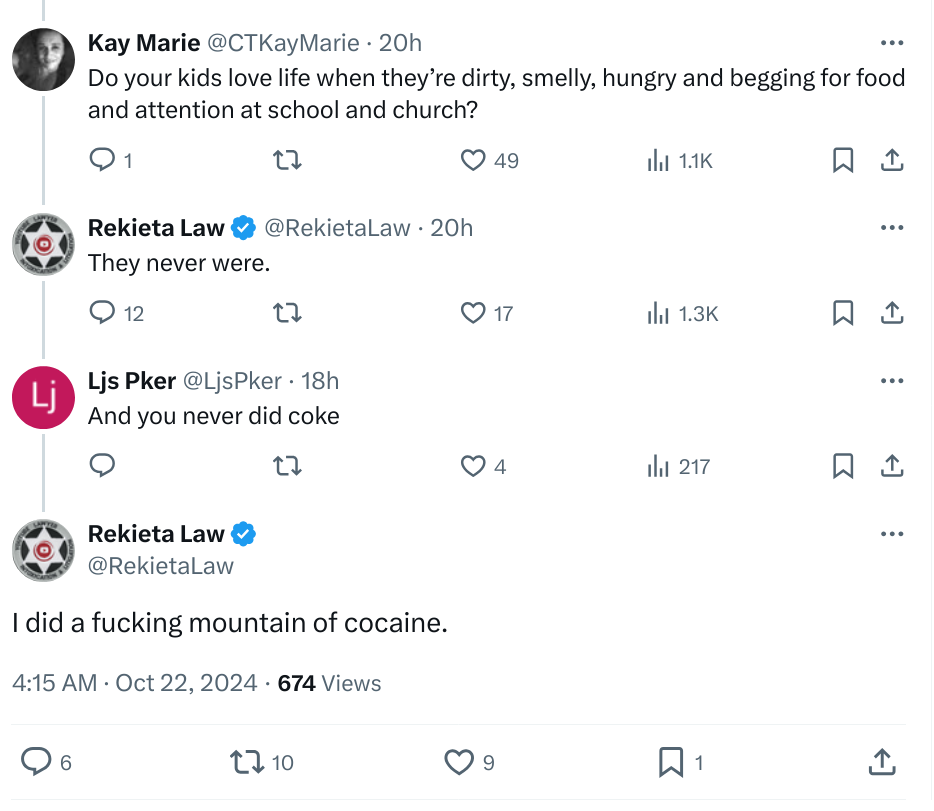Open Ljs Pker's pink avatar
This screenshot has width=934, height=811.
click(43, 397)
